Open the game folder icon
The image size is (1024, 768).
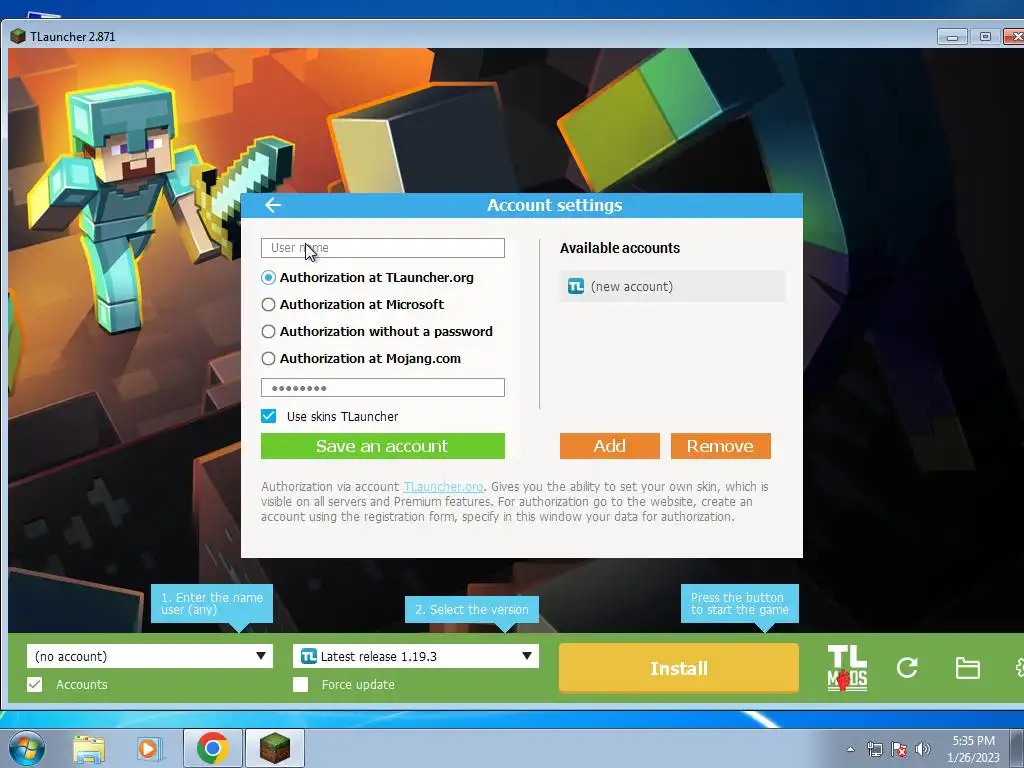tap(967, 668)
